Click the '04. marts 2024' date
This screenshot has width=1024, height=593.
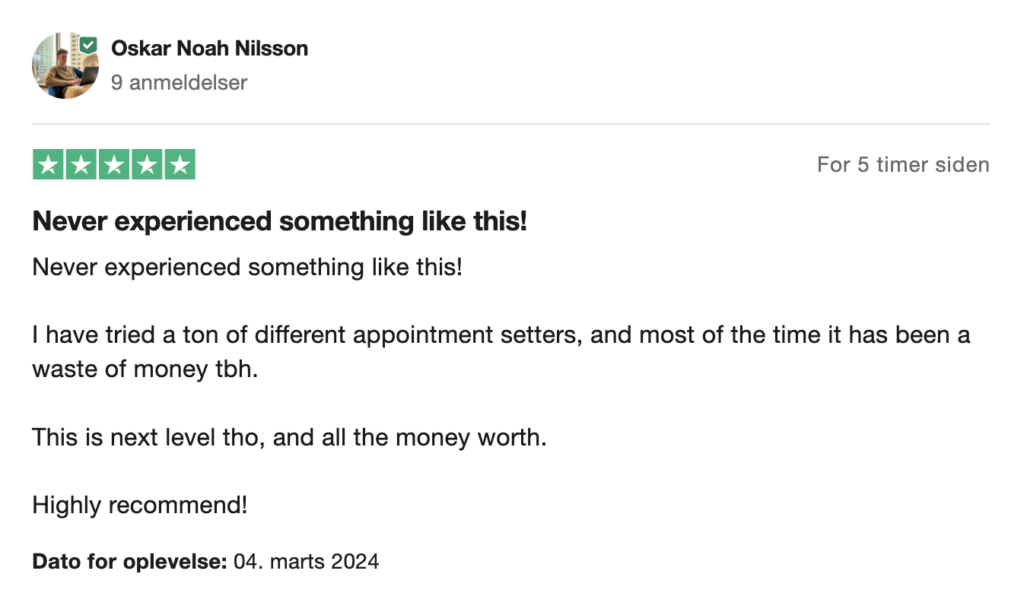coord(306,562)
